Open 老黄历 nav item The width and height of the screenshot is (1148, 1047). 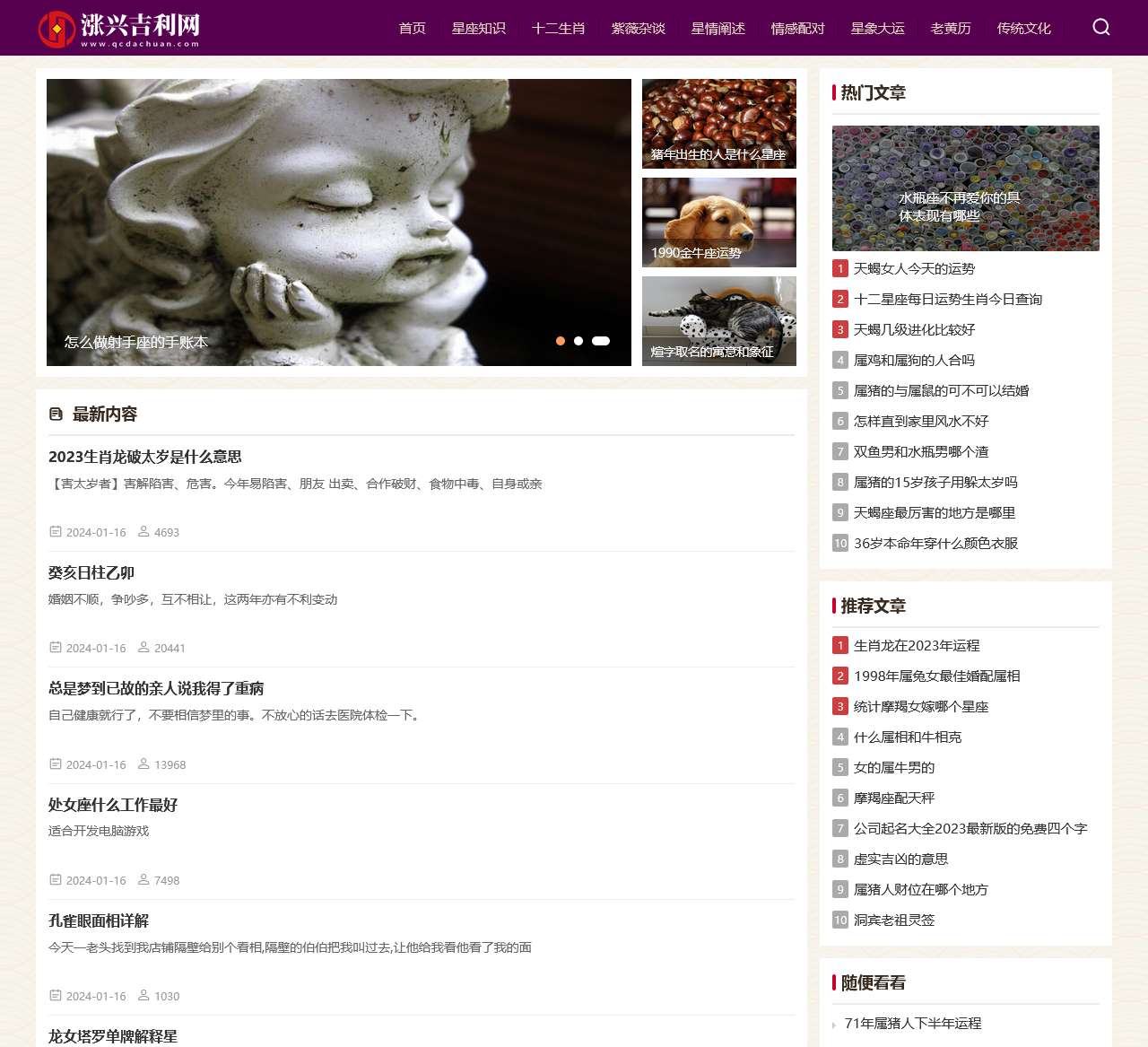tap(951, 28)
